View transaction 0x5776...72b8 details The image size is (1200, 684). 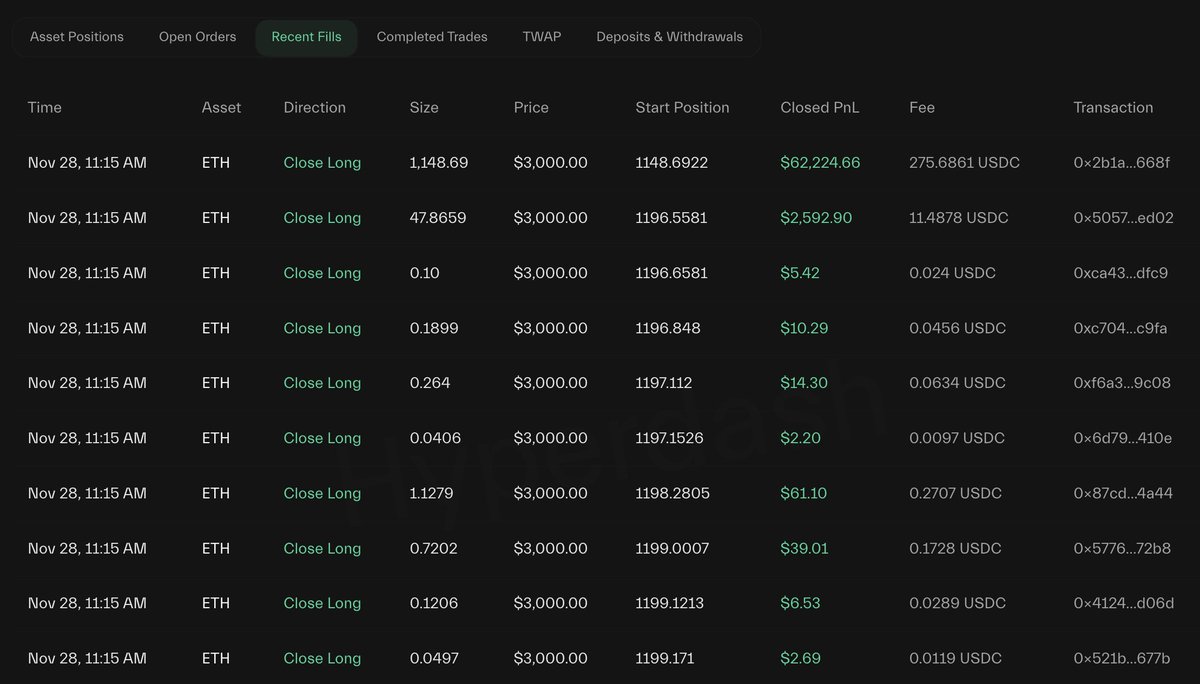pos(1122,548)
